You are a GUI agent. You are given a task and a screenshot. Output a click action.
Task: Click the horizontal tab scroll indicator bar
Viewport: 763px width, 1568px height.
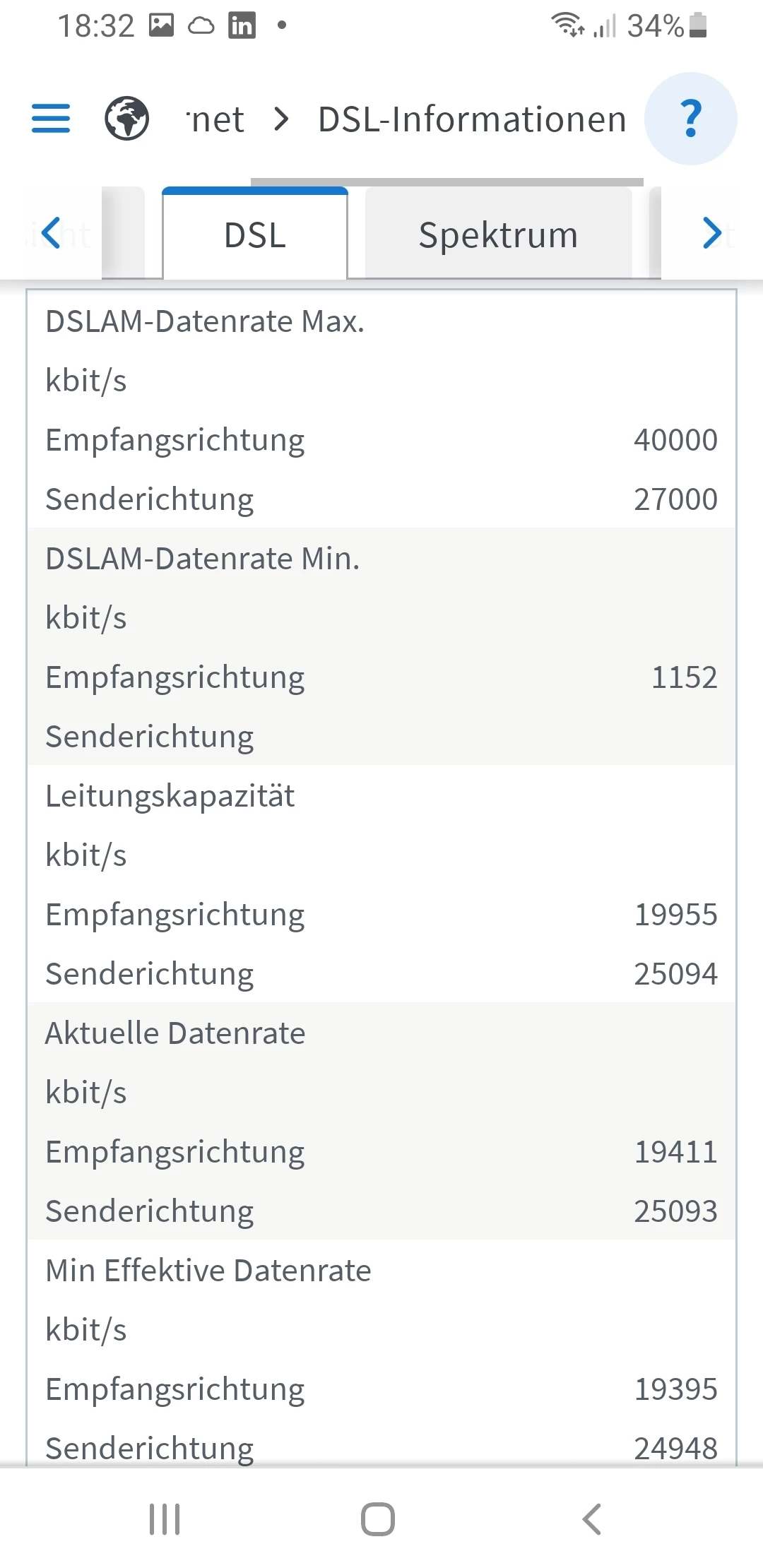(x=446, y=182)
